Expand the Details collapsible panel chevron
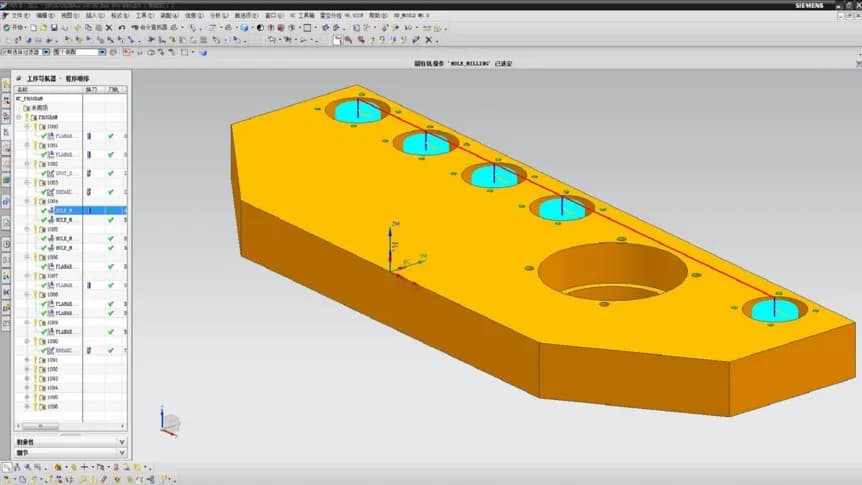 tap(122, 453)
